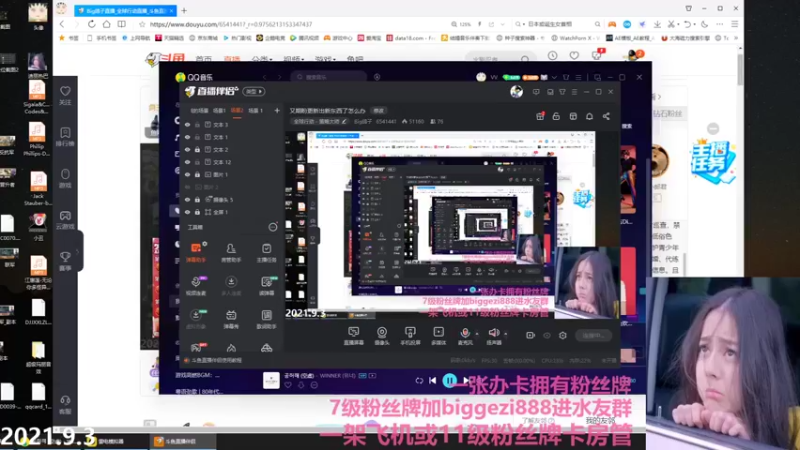800x450 pixels.
Task: Open the album cover thumbnail in QQ音乐
Action: tap(271, 380)
